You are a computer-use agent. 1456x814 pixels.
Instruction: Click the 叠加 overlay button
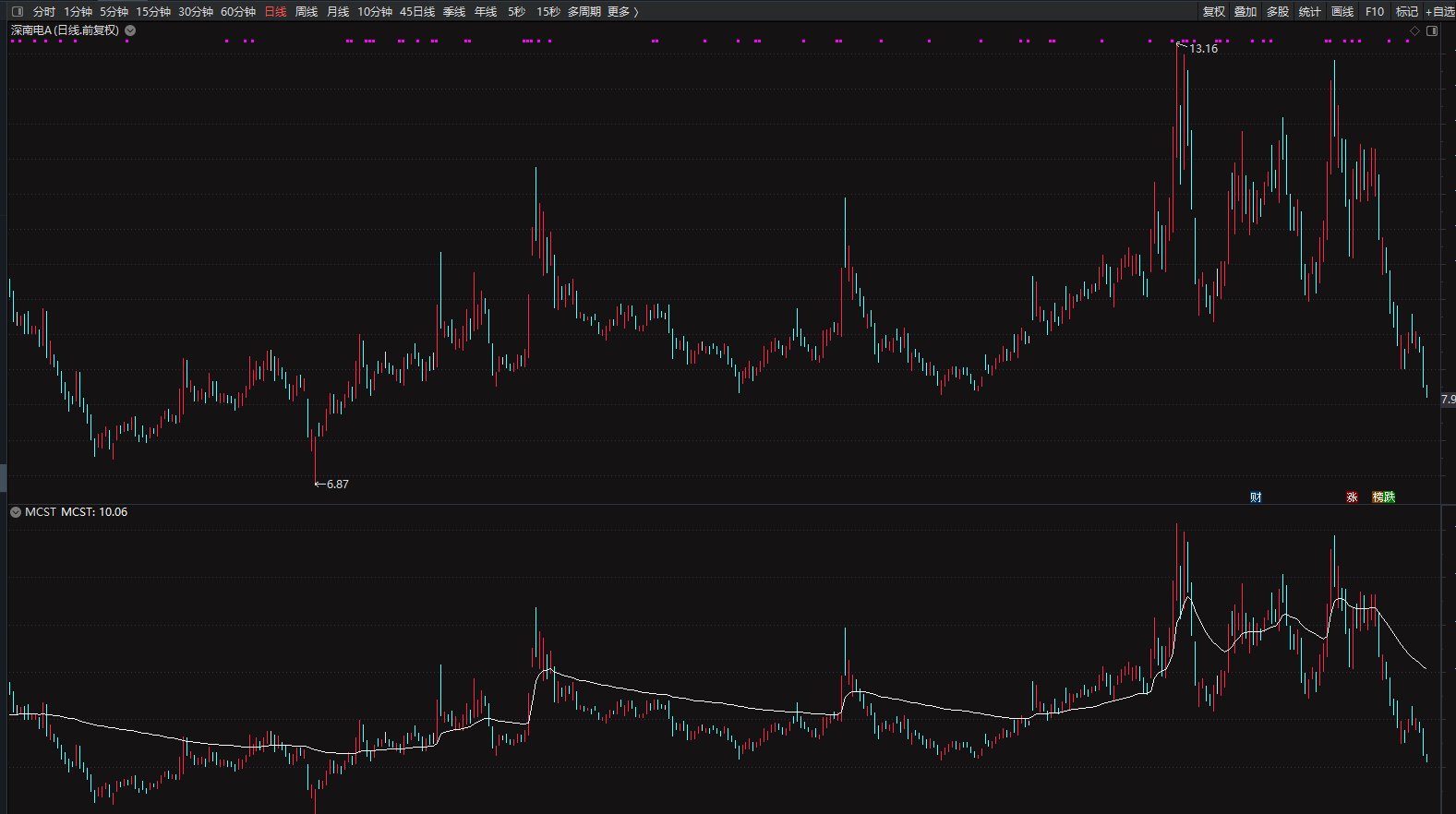pyautogui.click(x=1245, y=12)
